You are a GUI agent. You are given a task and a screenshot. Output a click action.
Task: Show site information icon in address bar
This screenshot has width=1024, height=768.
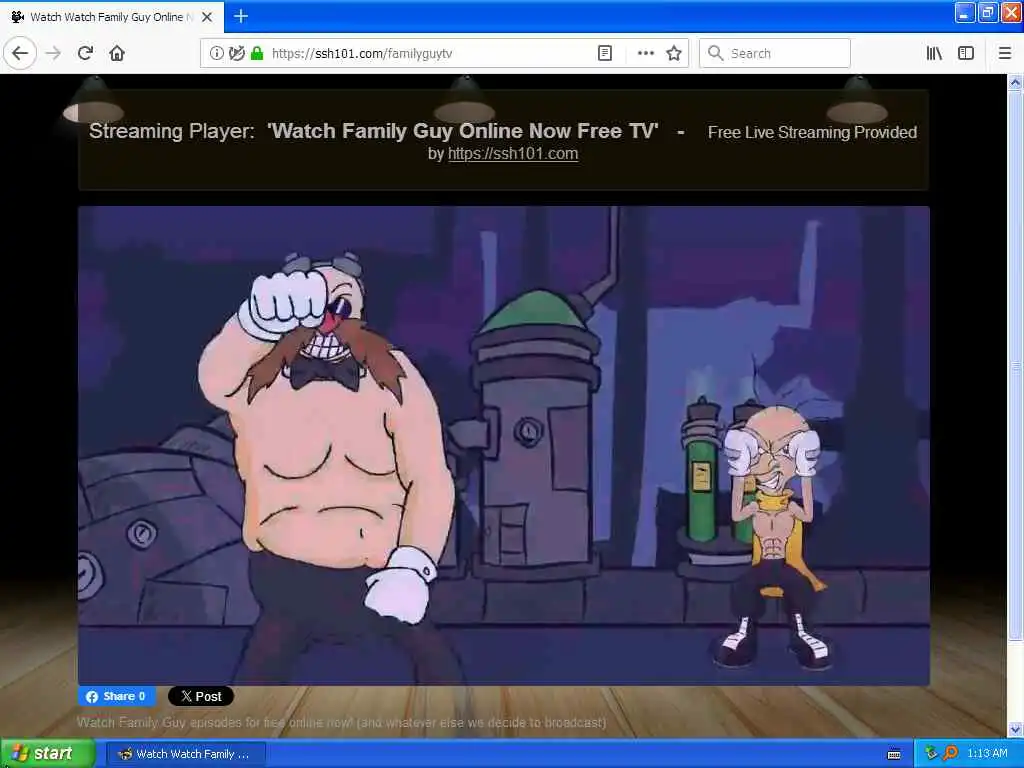[x=216, y=54]
